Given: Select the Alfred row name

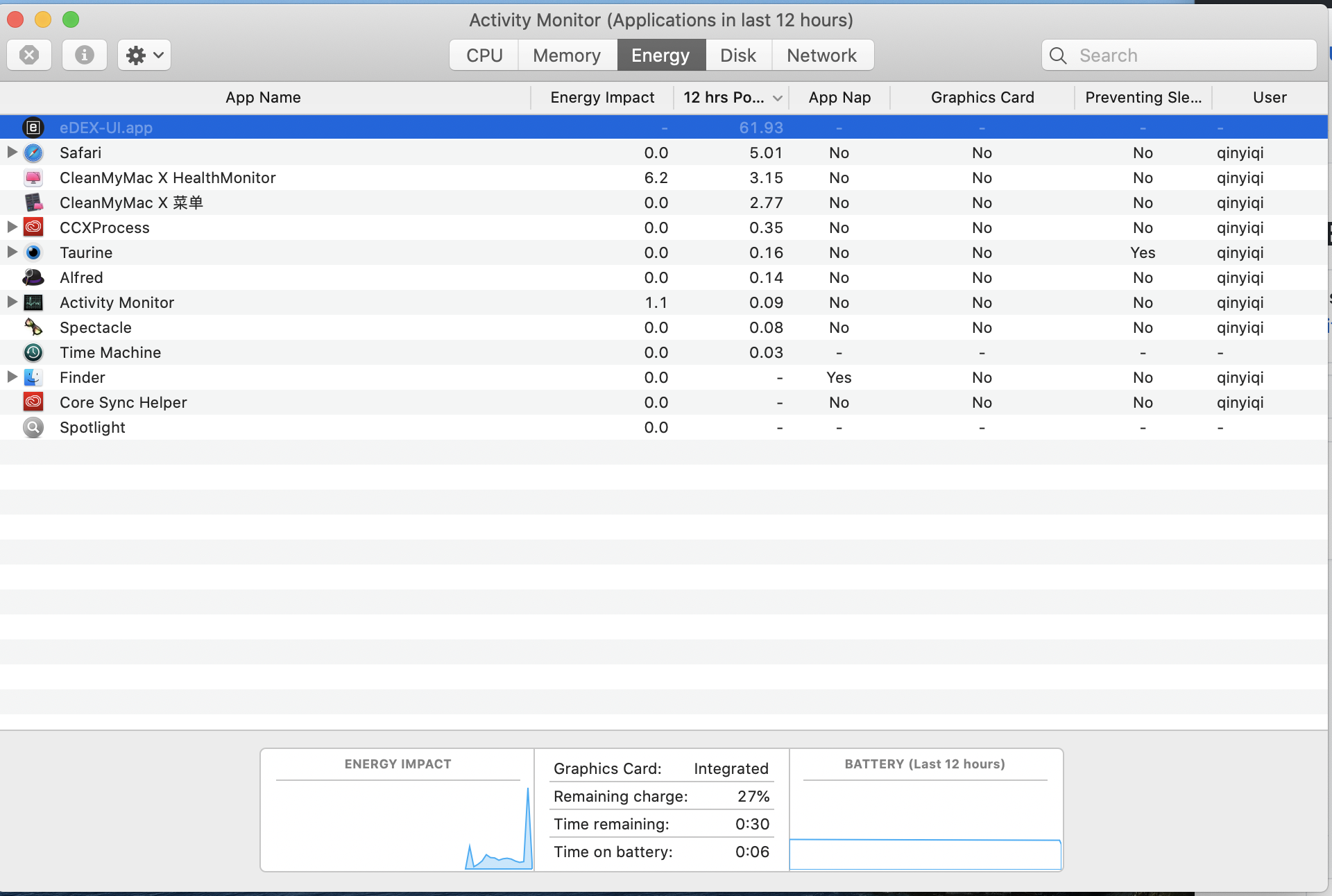Looking at the screenshot, I should 81,277.
